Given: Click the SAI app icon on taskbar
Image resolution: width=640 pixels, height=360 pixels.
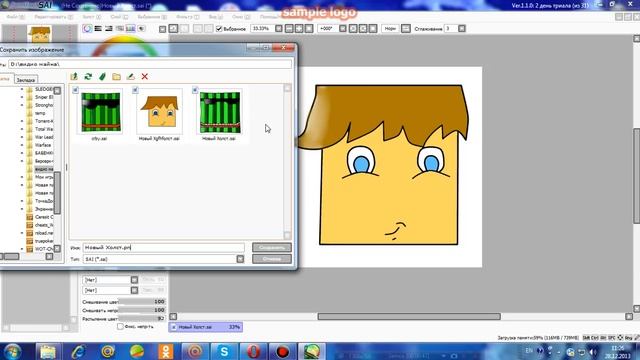Looking at the screenshot, I should click(312, 351).
